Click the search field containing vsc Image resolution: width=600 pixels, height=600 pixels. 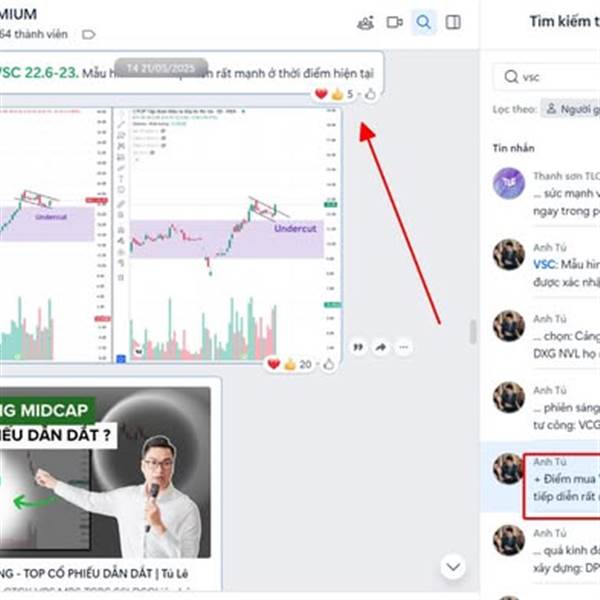click(547, 77)
